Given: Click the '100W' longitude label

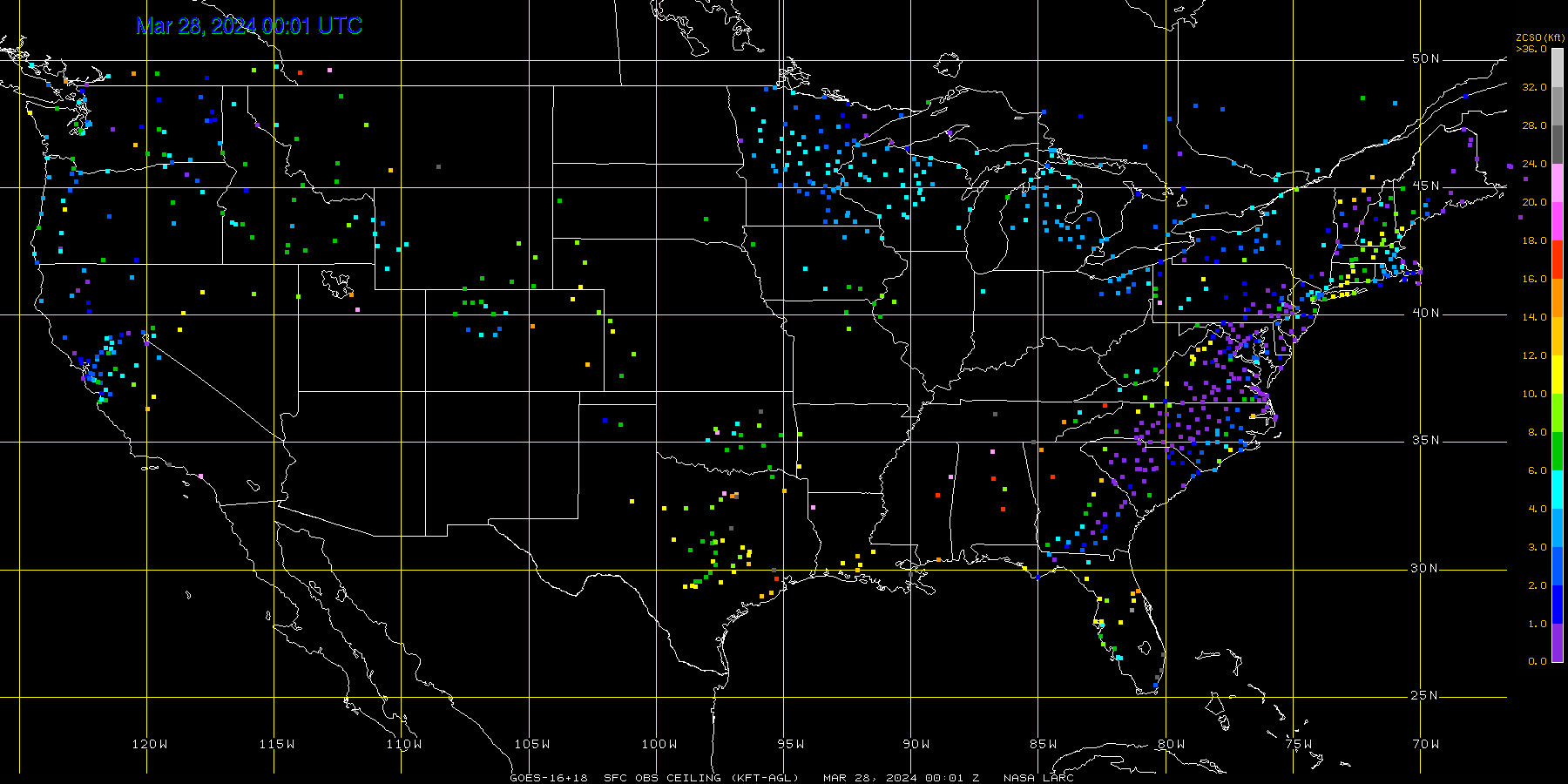Looking at the screenshot, I should [659, 744].
